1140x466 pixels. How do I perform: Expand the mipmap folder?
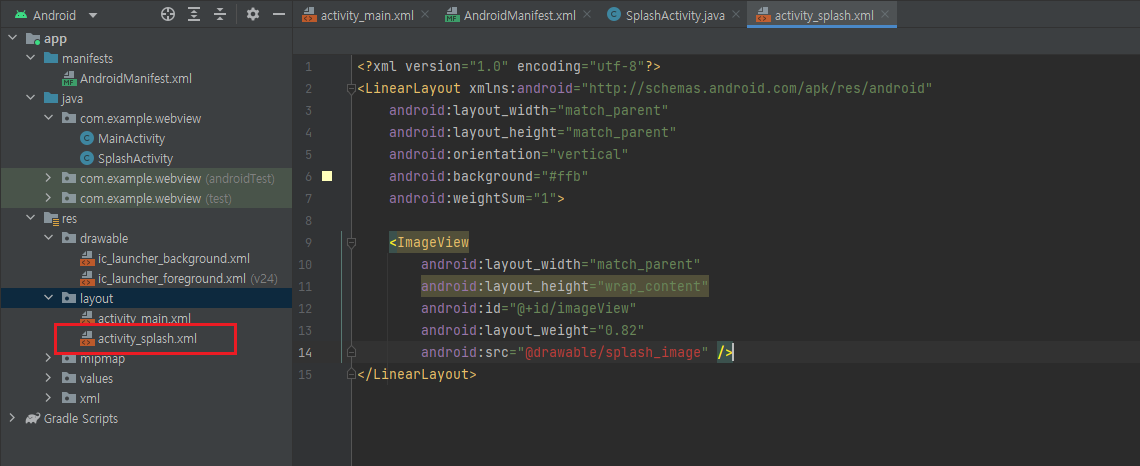click(49, 358)
